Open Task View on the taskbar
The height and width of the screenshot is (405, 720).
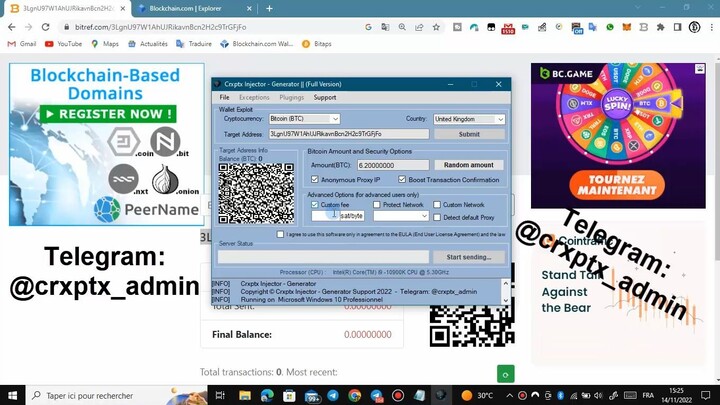click(x=220, y=395)
